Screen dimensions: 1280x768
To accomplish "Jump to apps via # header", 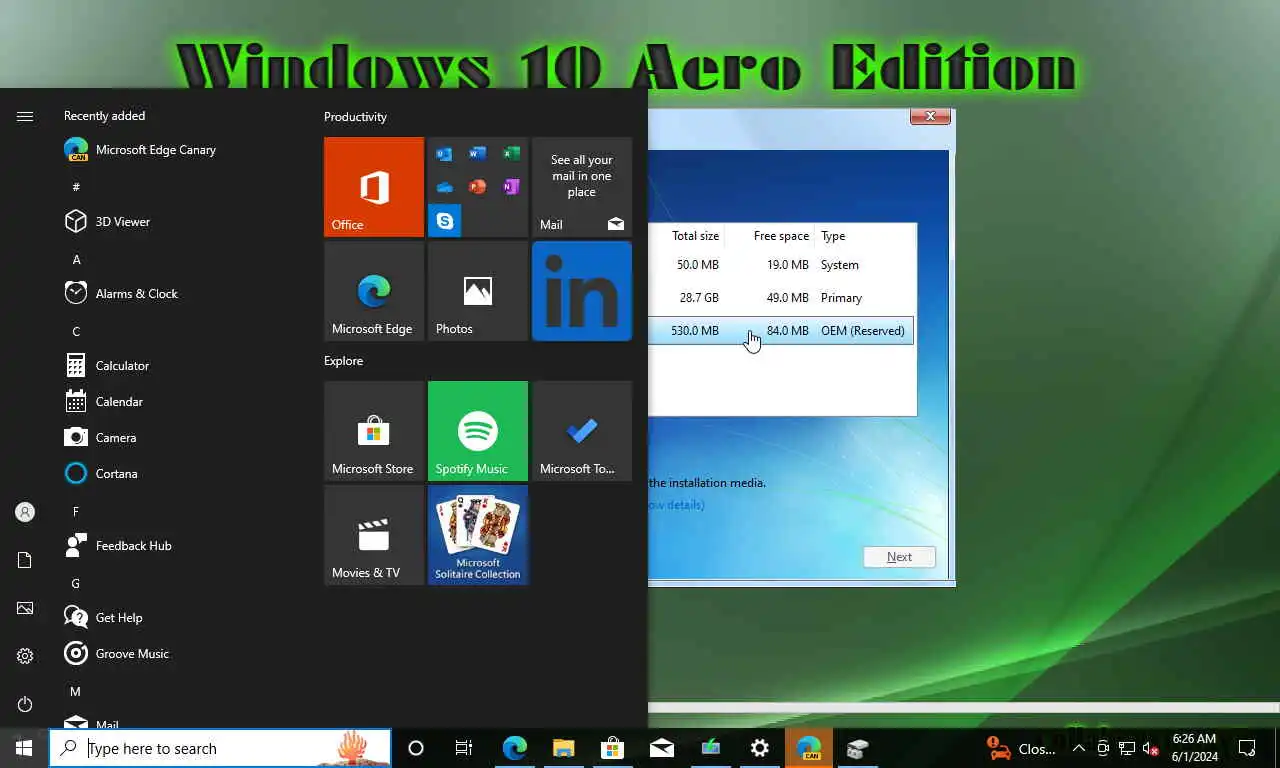I will [76, 188].
